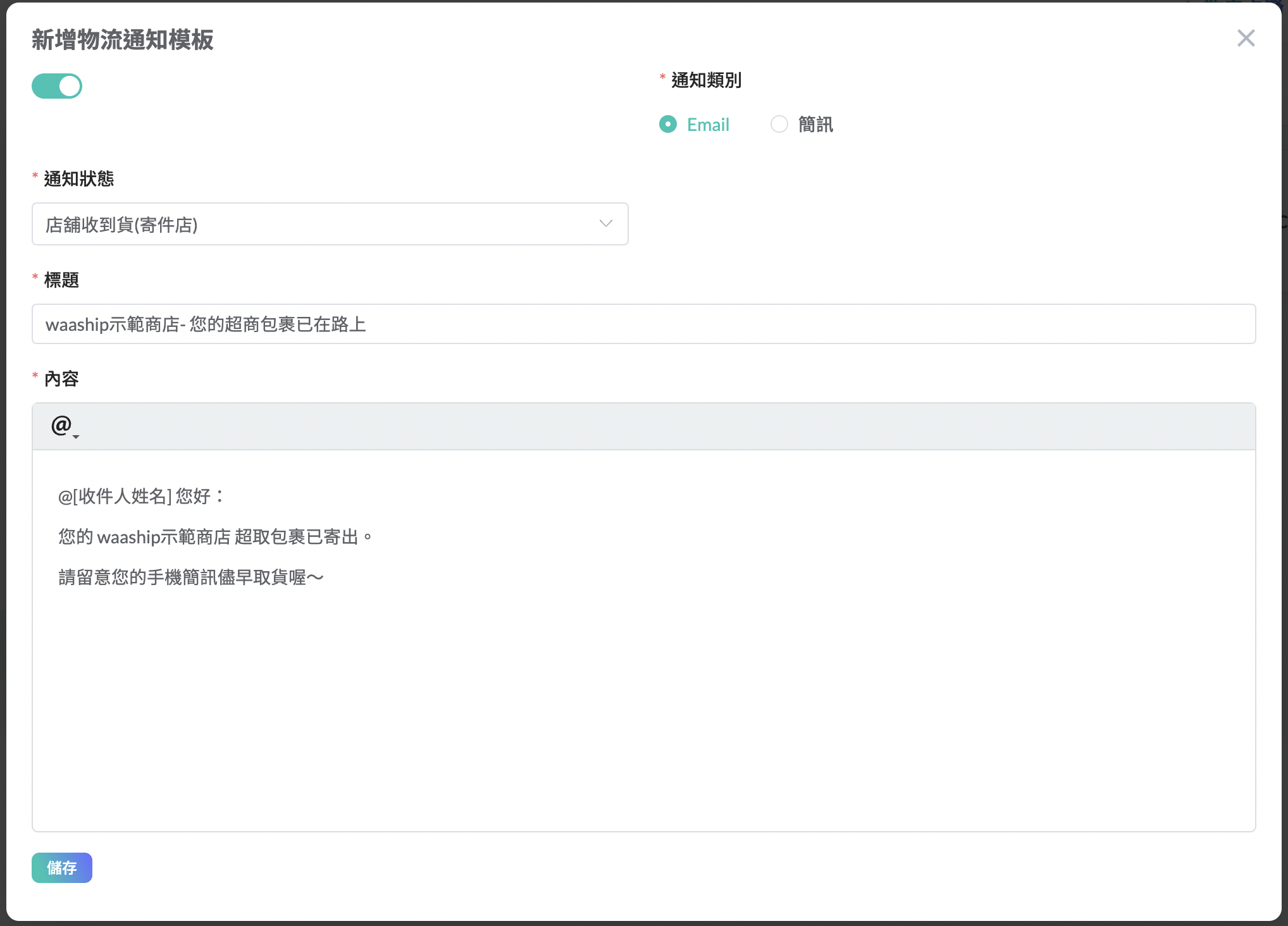1288x926 pixels.
Task: Toggle the template enabled switch off
Action: pyautogui.click(x=57, y=86)
